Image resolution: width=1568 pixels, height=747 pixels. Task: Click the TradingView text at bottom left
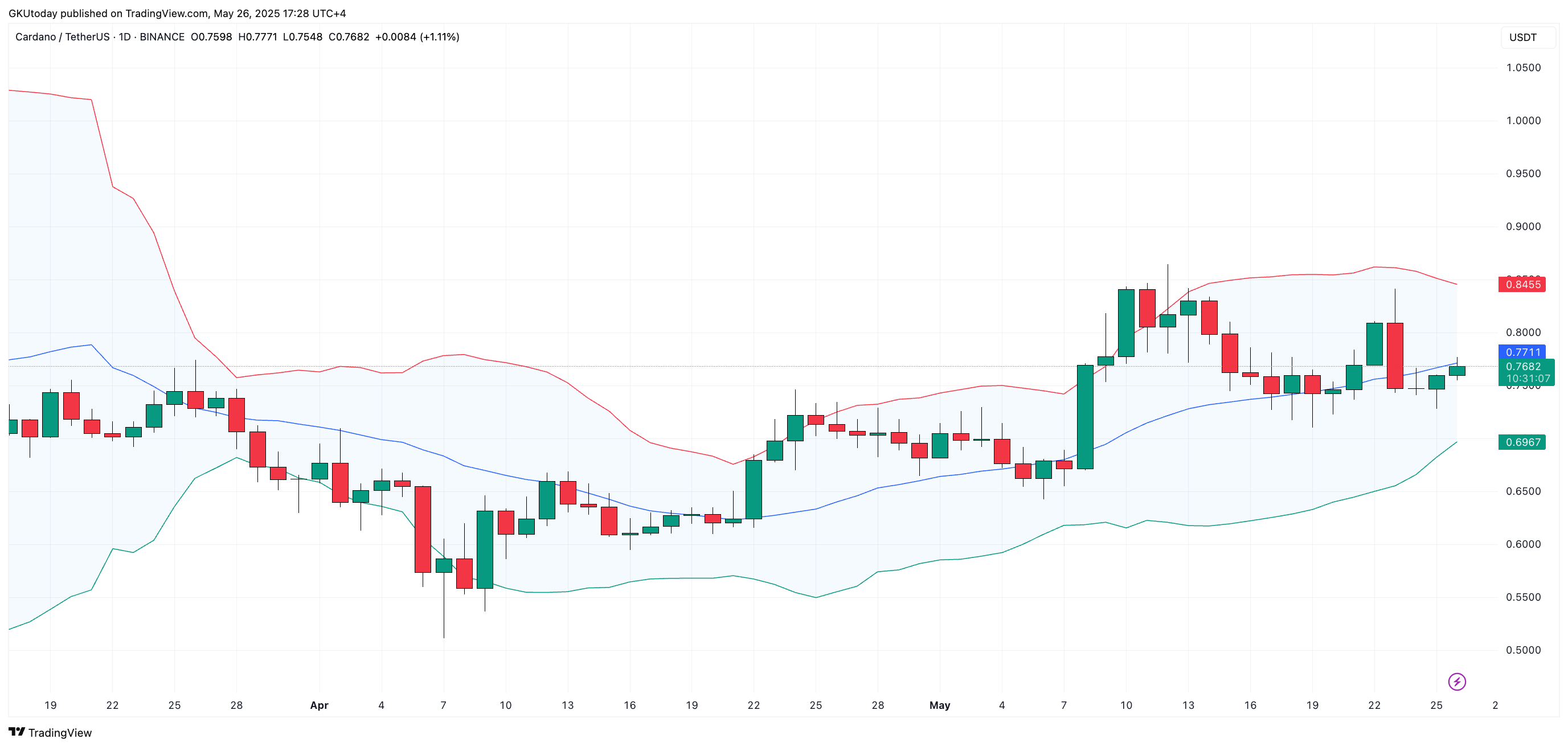point(60,732)
